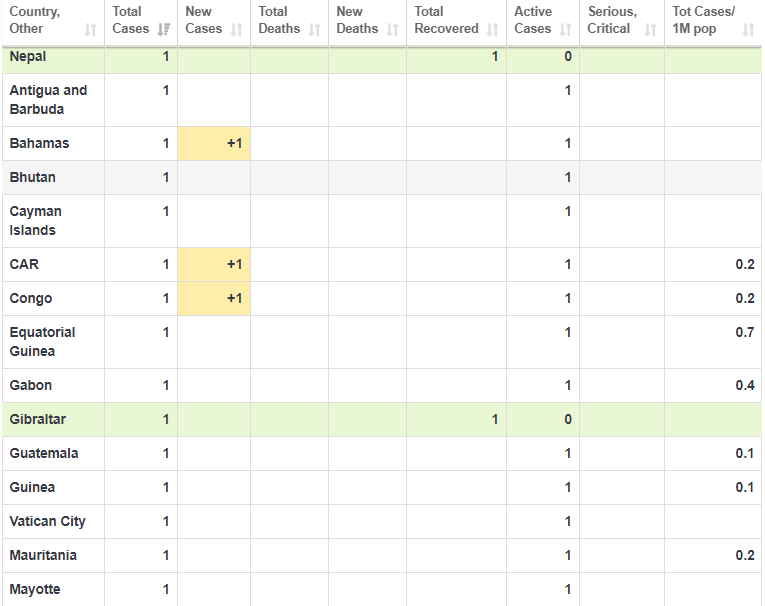Select the Nepal country name cell

click(x=28, y=56)
